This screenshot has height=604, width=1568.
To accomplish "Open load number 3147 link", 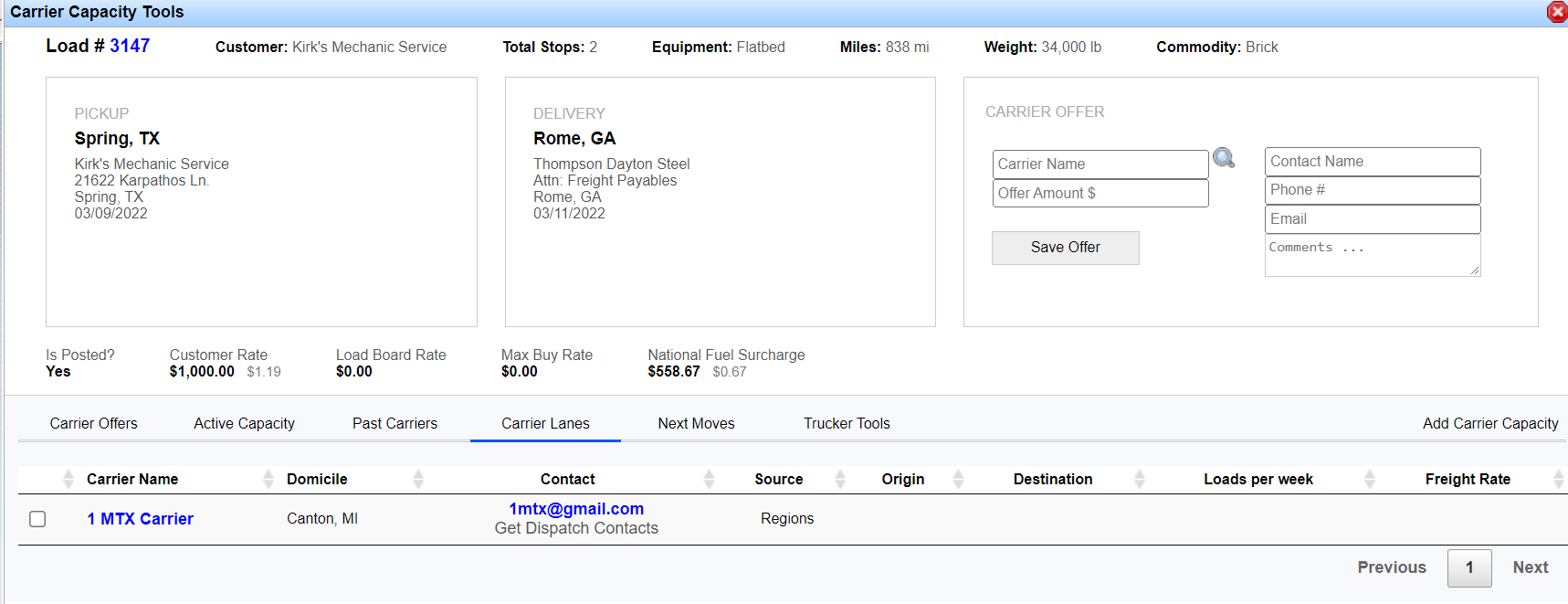I will point(130,46).
